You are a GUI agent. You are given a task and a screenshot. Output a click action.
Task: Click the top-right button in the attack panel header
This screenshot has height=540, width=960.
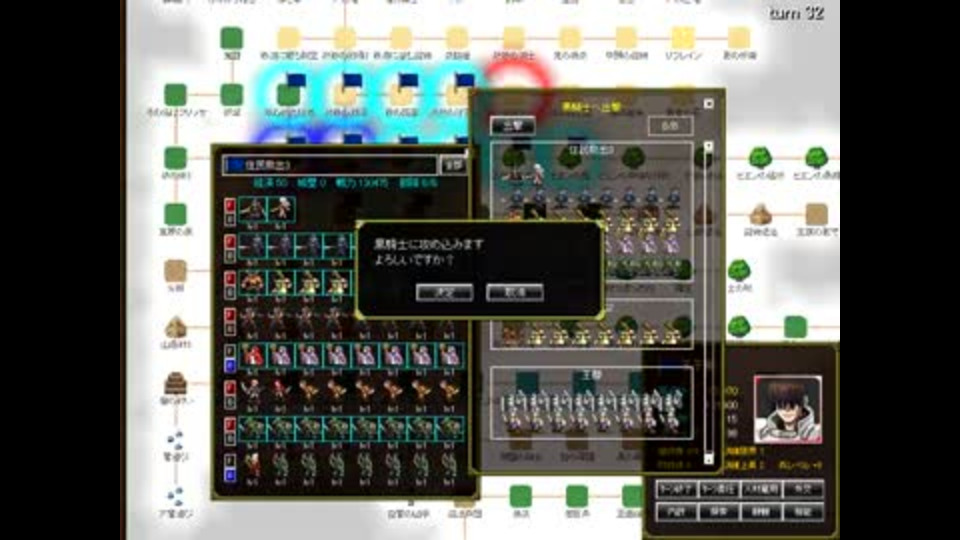[x=670, y=126]
